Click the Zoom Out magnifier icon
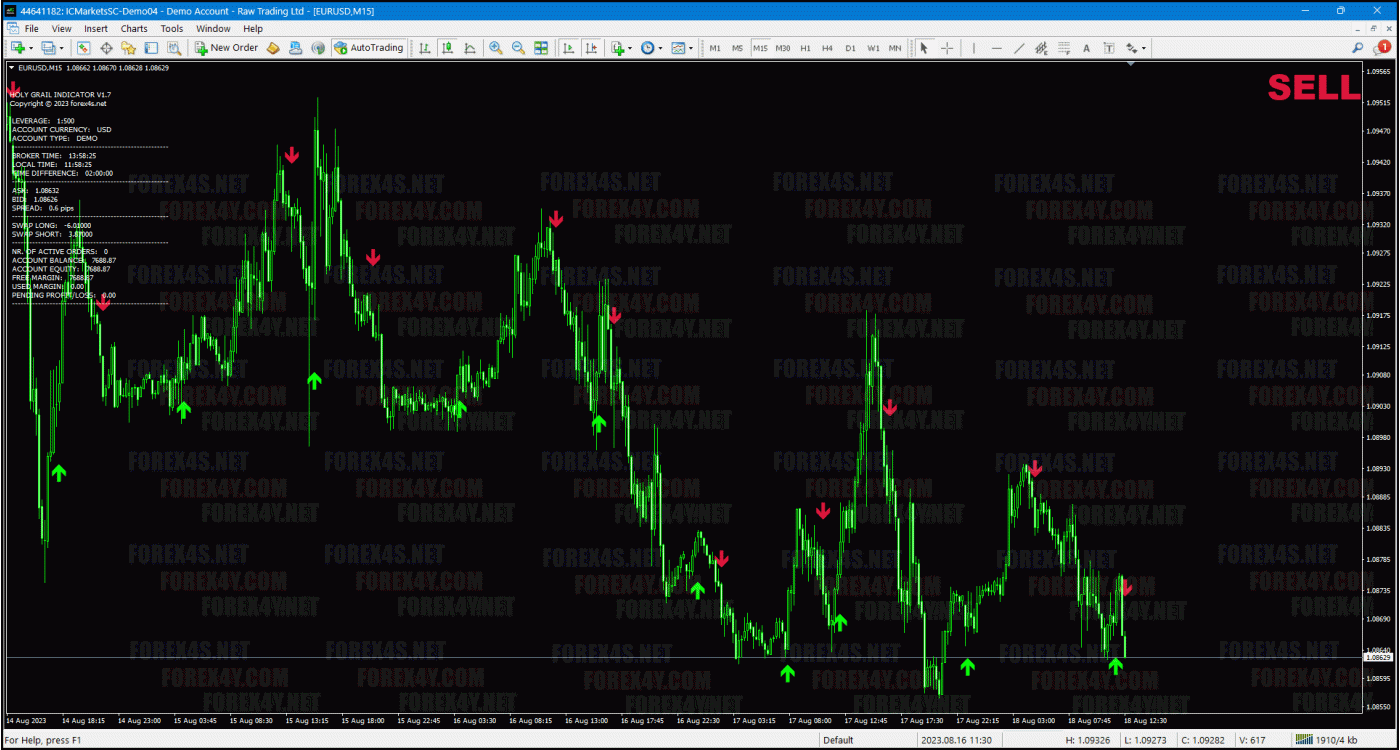Viewport: 1400px width, 750px height. pyautogui.click(x=518, y=48)
